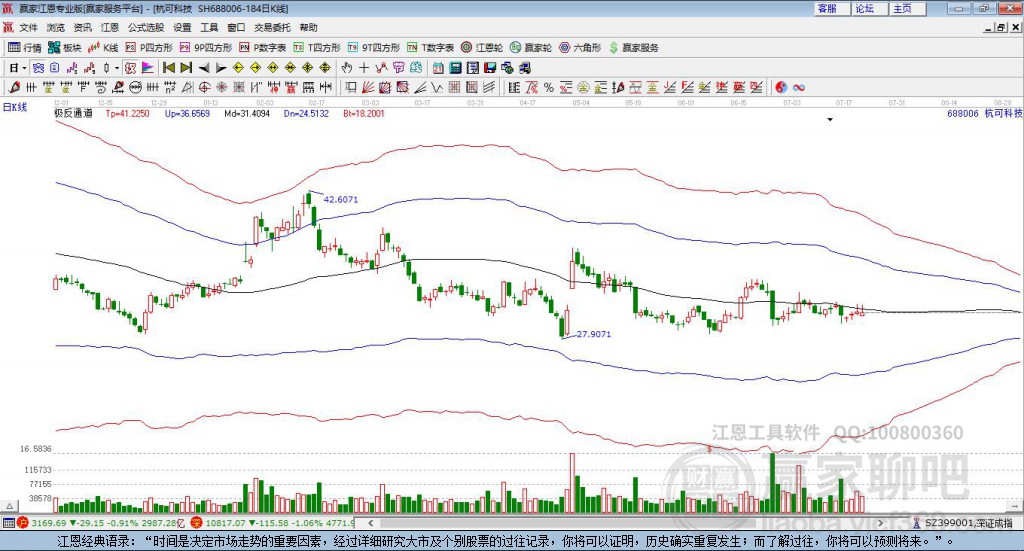Click the 日K线 label
This screenshot has width=1024, height=551.
(15, 107)
